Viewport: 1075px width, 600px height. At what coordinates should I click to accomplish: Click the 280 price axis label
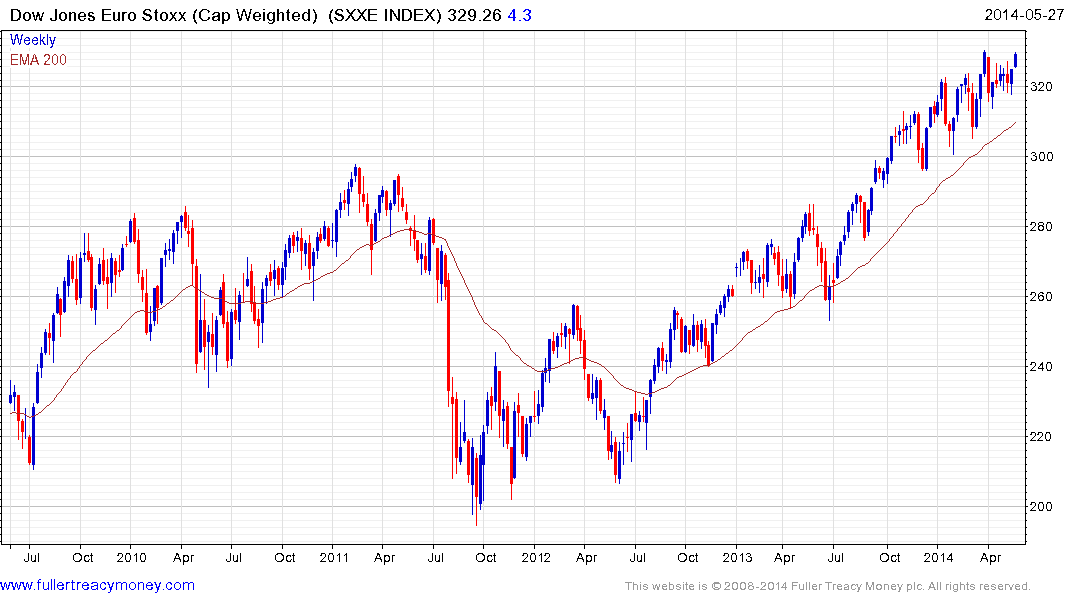[x=1041, y=226]
